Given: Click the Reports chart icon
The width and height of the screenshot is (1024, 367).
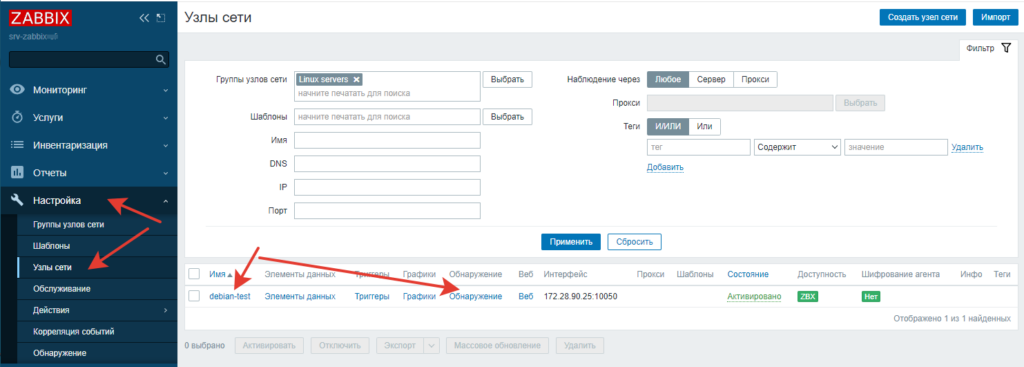Looking at the screenshot, I should click(18, 173).
